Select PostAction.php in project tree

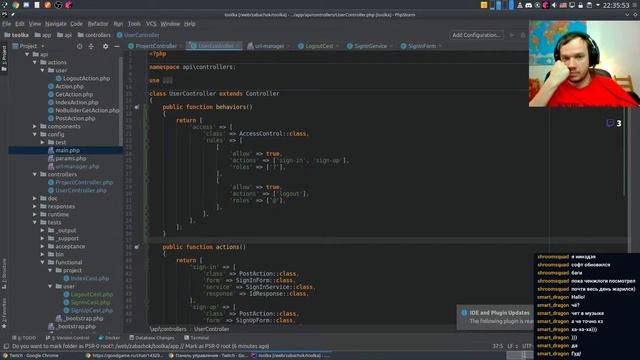pyautogui.click(x=71, y=118)
